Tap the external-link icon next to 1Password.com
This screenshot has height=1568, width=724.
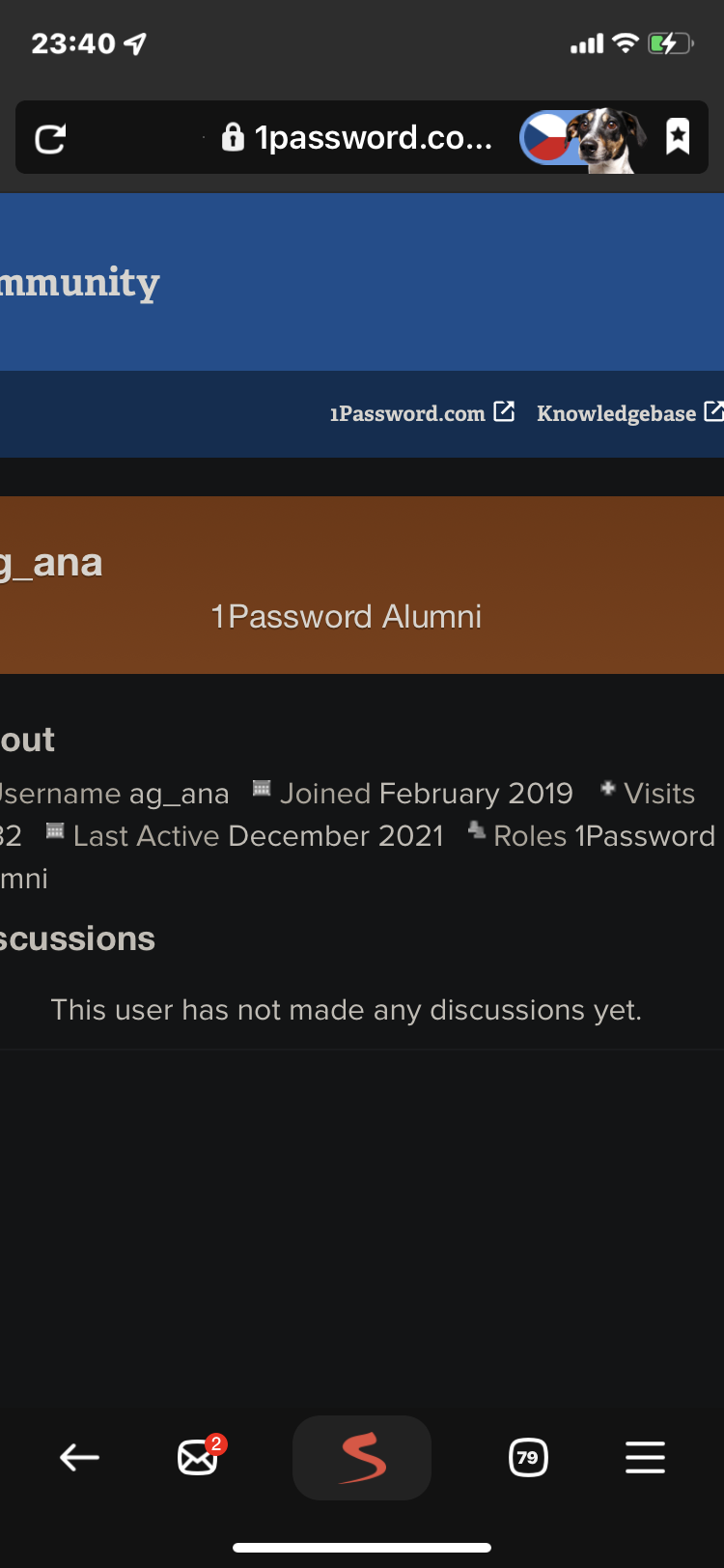pos(504,411)
